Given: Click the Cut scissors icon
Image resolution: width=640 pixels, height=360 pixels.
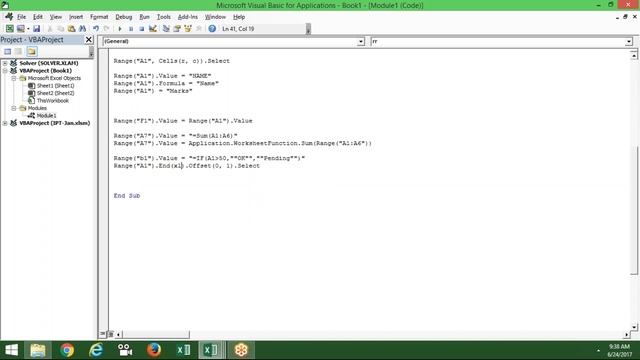Looking at the screenshot, I should click(x=49, y=29).
